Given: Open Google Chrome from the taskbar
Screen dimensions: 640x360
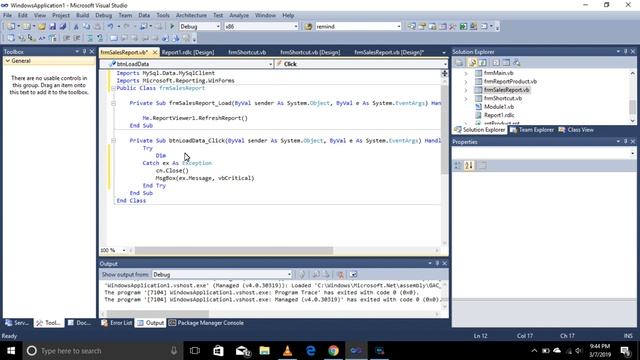Looking at the screenshot, I should (333, 351).
